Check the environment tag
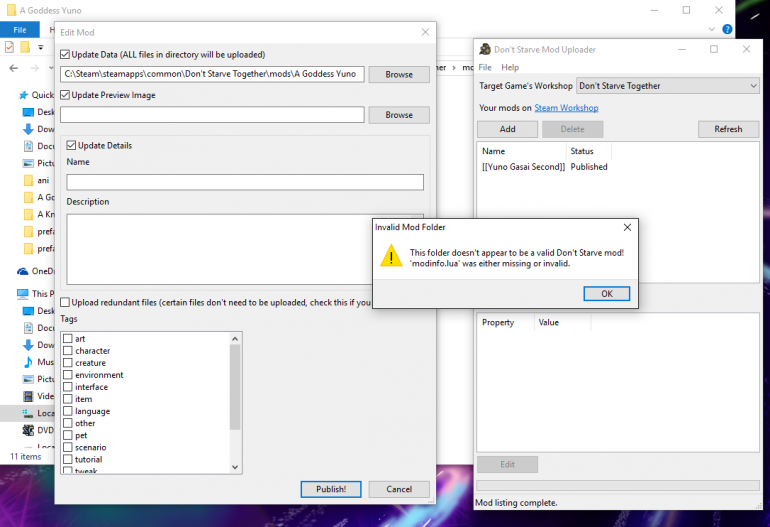The image size is (770, 527). [68, 375]
